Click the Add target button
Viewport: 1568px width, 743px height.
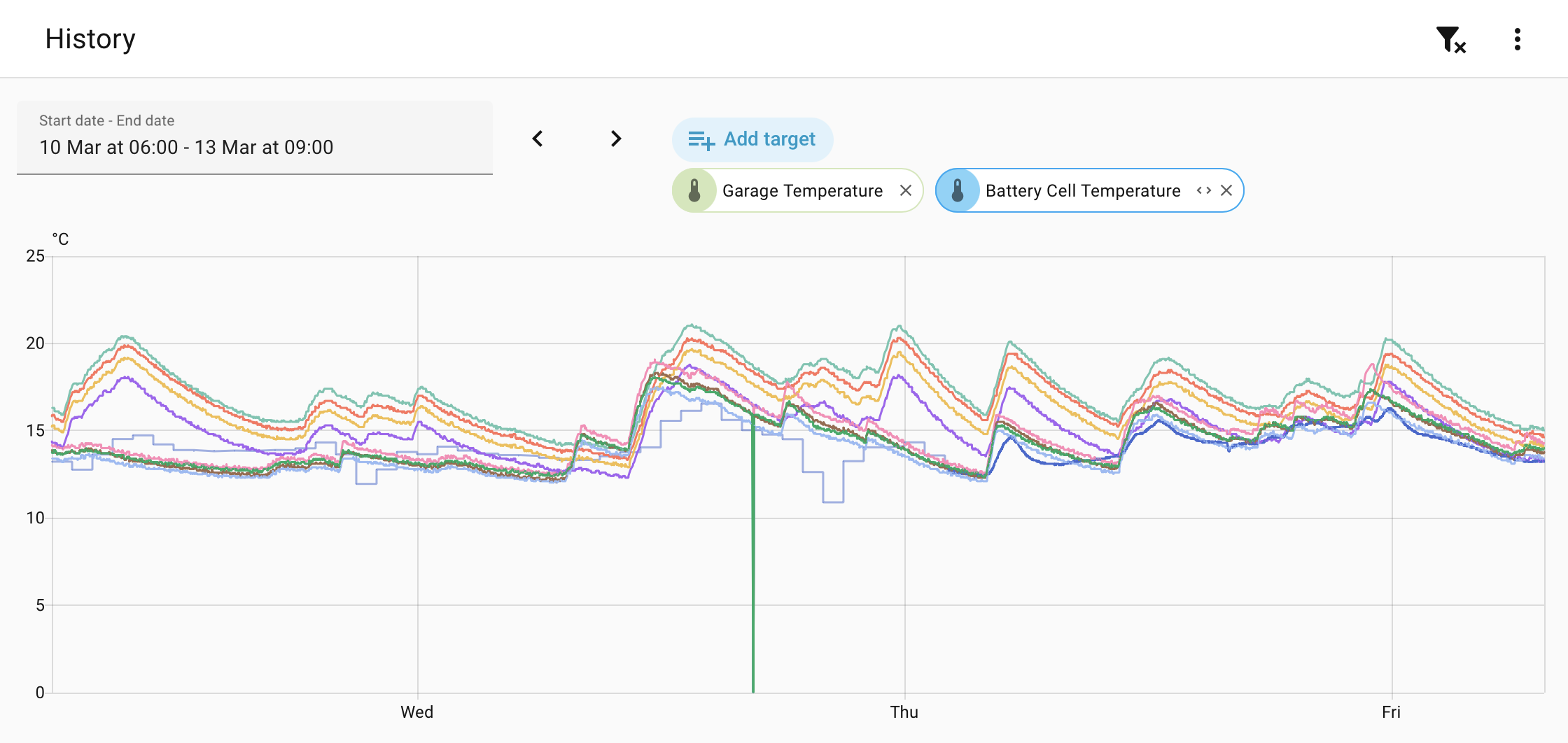click(752, 139)
